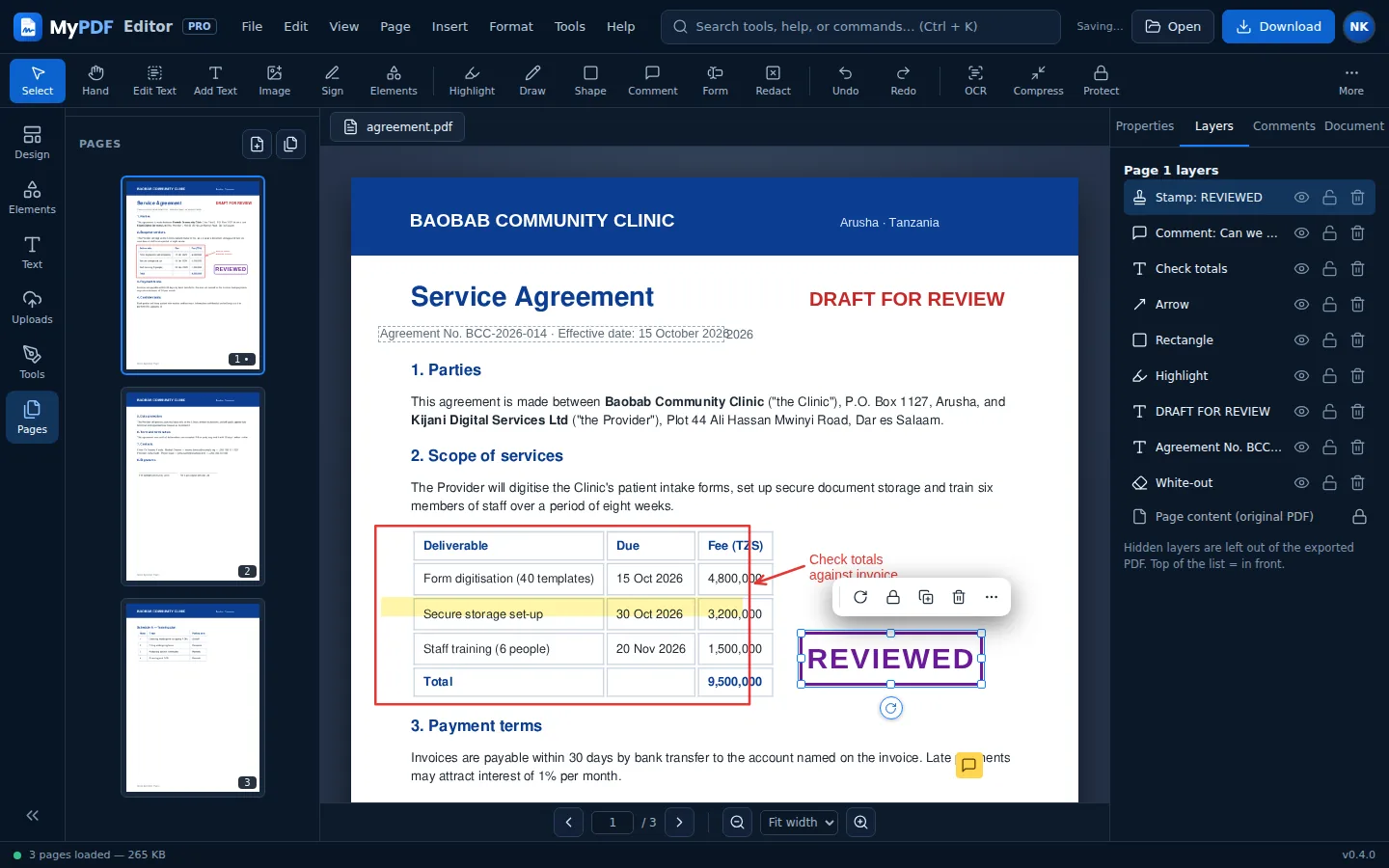The image size is (1389, 868).
Task: Redo the last action
Action: click(903, 80)
